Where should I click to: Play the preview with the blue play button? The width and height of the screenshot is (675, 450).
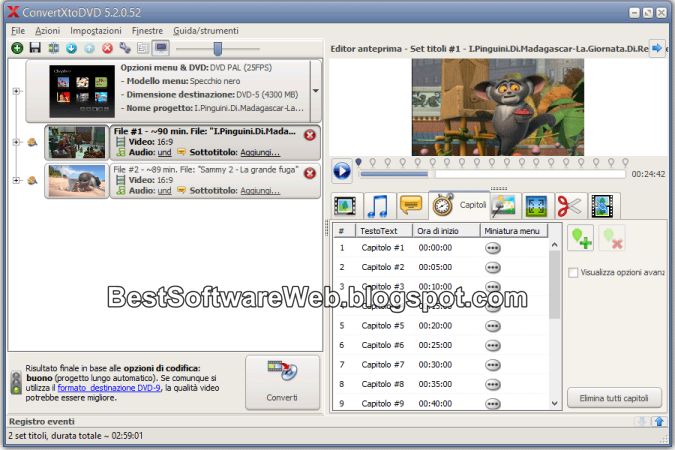tap(342, 171)
